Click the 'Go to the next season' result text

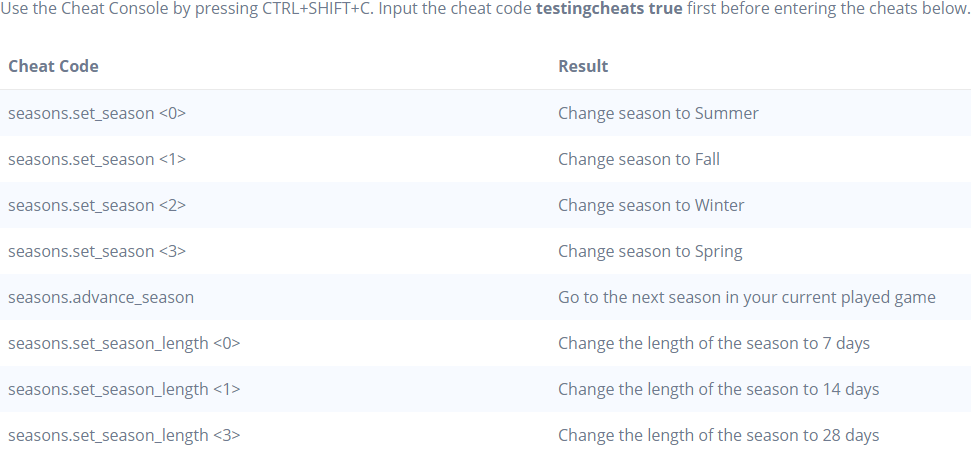[746, 297]
